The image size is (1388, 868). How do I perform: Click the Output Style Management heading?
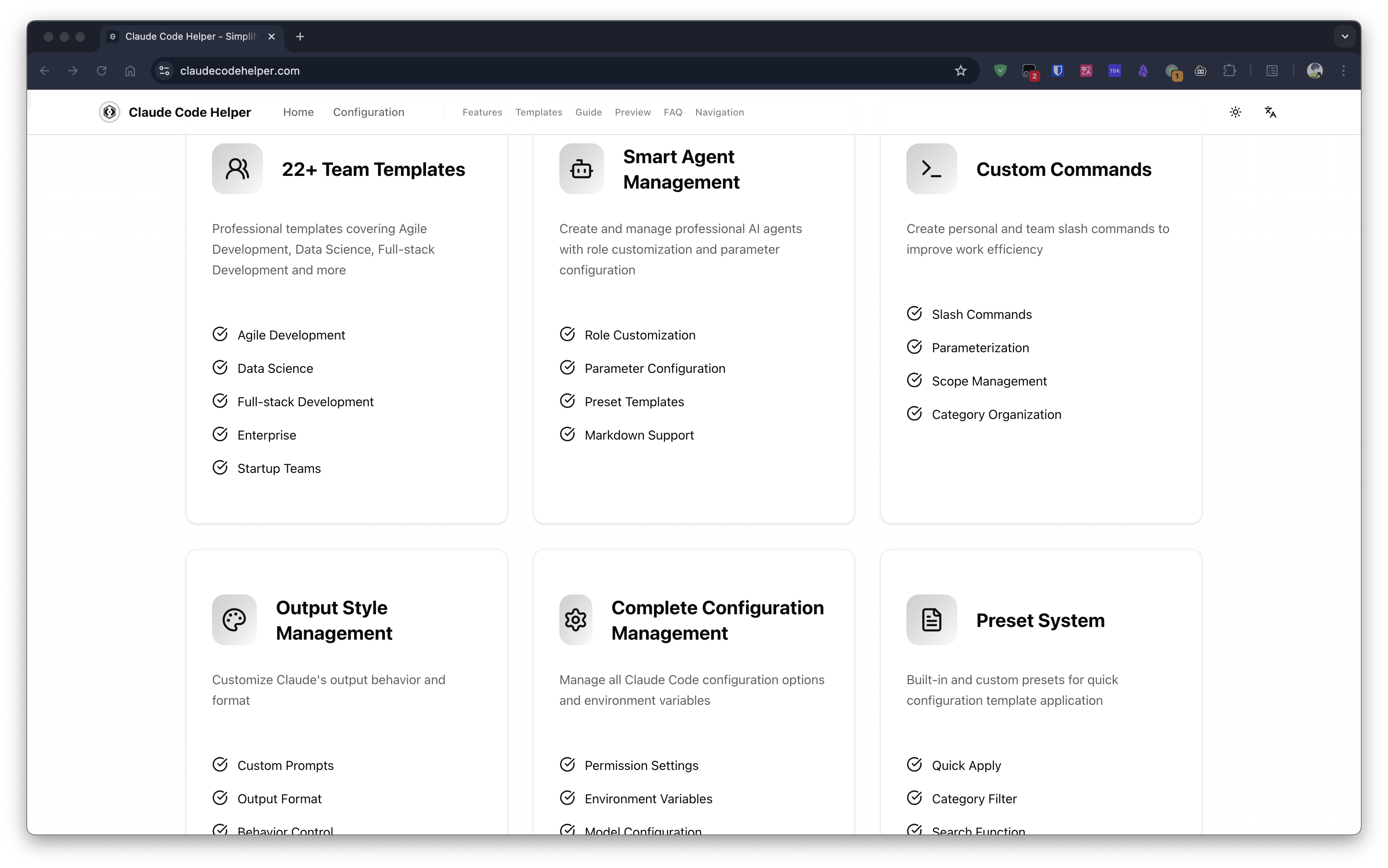[334, 620]
